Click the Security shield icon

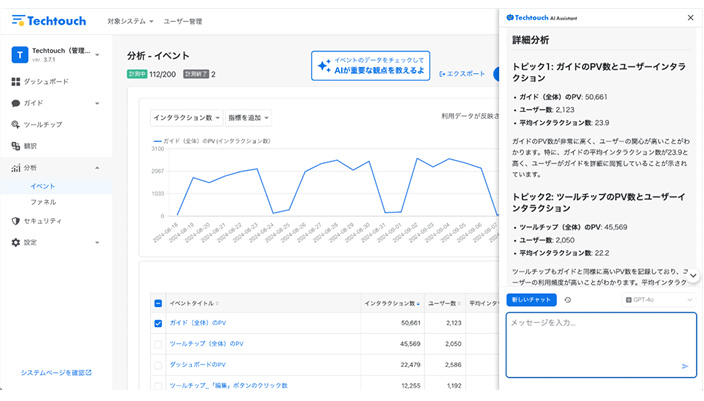click(16, 221)
